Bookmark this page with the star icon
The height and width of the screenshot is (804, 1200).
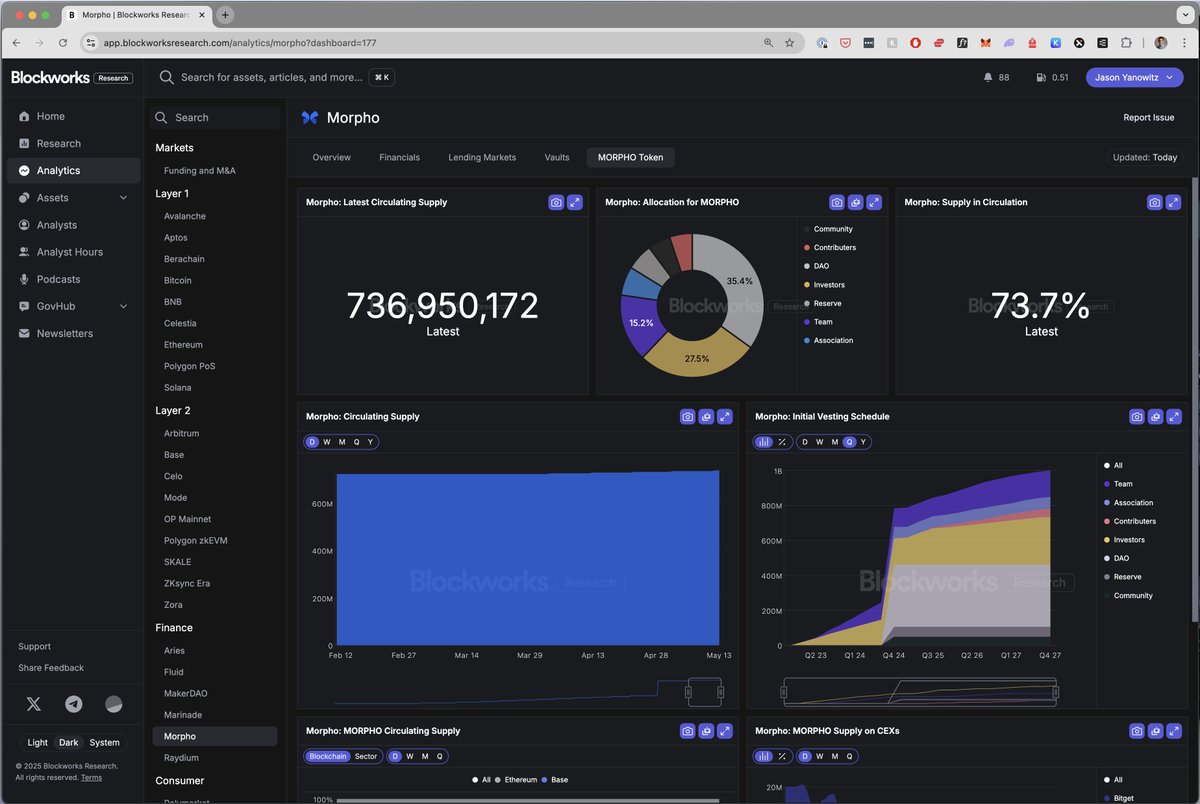point(789,43)
